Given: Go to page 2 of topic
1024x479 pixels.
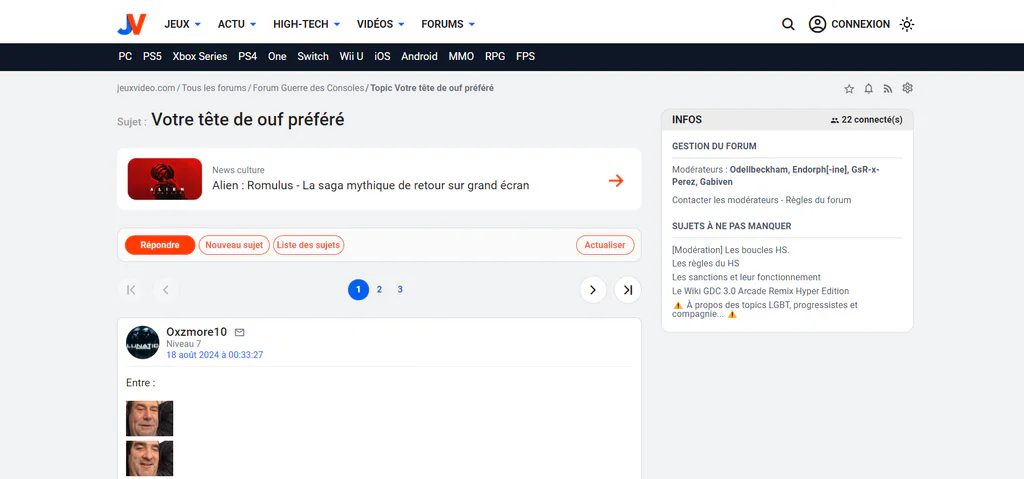Looking at the screenshot, I should [379, 289].
